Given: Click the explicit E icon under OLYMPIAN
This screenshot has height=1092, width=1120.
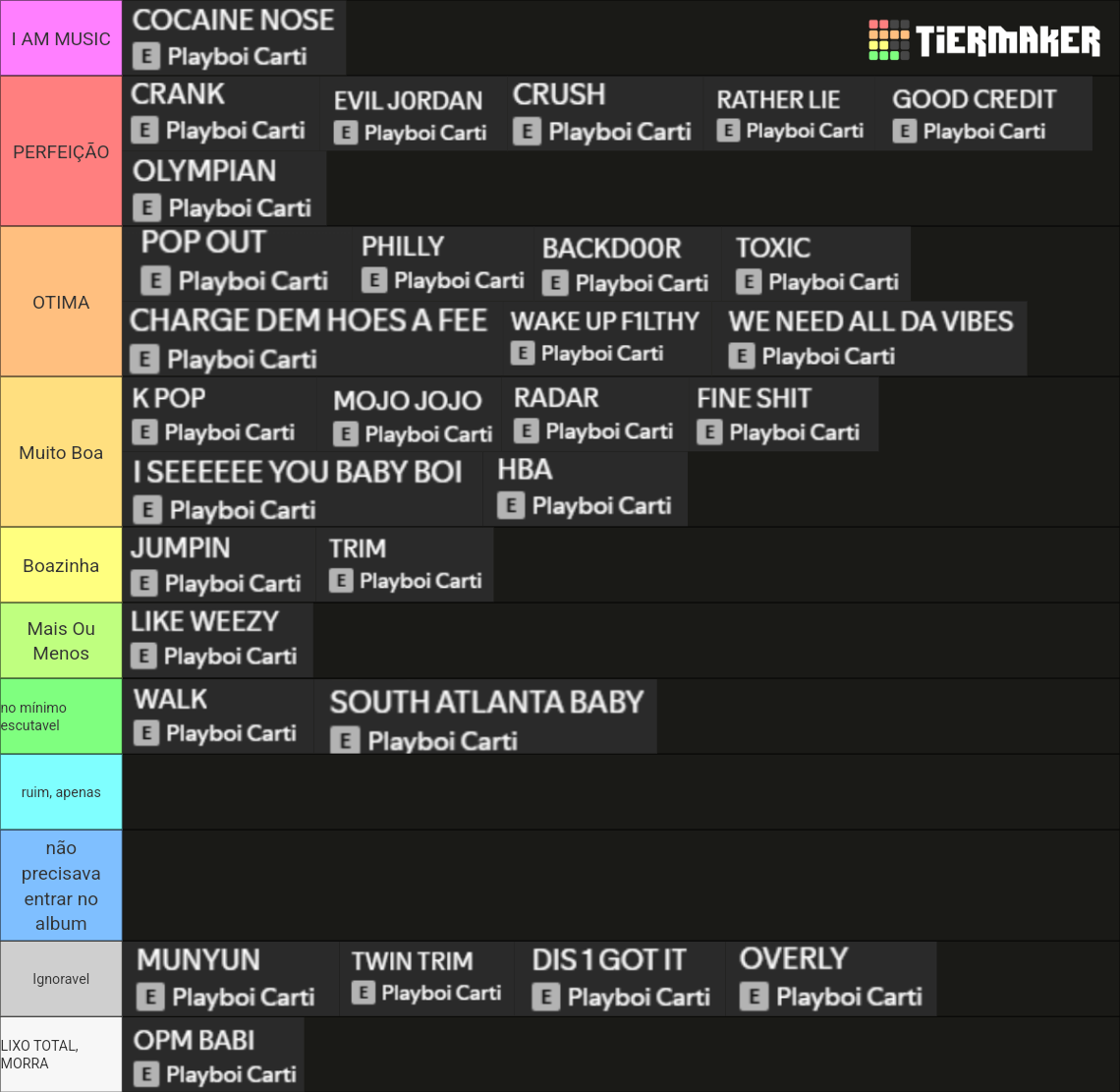Looking at the screenshot, I should (x=147, y=207).
